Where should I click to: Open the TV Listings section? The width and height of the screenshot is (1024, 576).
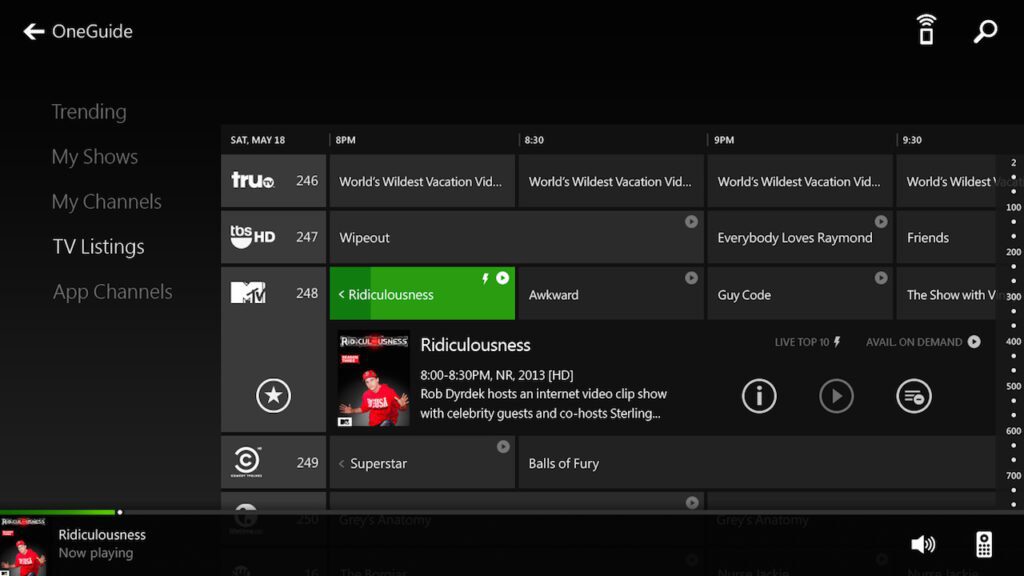(99, 247)
